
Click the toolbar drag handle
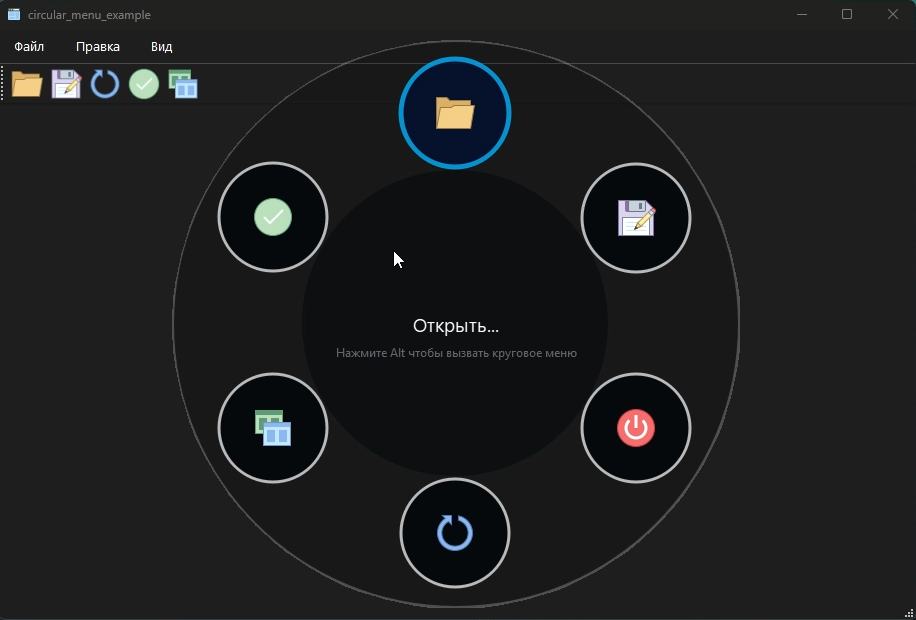[x=3, y=83]
